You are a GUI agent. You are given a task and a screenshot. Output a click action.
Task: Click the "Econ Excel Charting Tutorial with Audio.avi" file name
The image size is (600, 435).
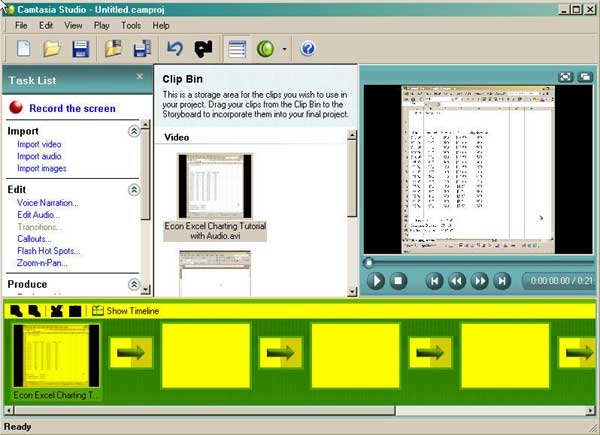[x=215, y=231]
